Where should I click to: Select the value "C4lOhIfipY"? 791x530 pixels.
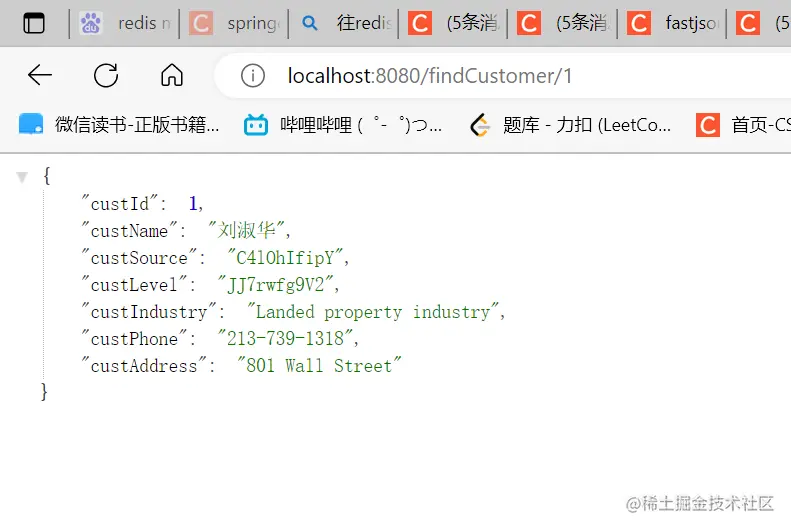point(286,258)
